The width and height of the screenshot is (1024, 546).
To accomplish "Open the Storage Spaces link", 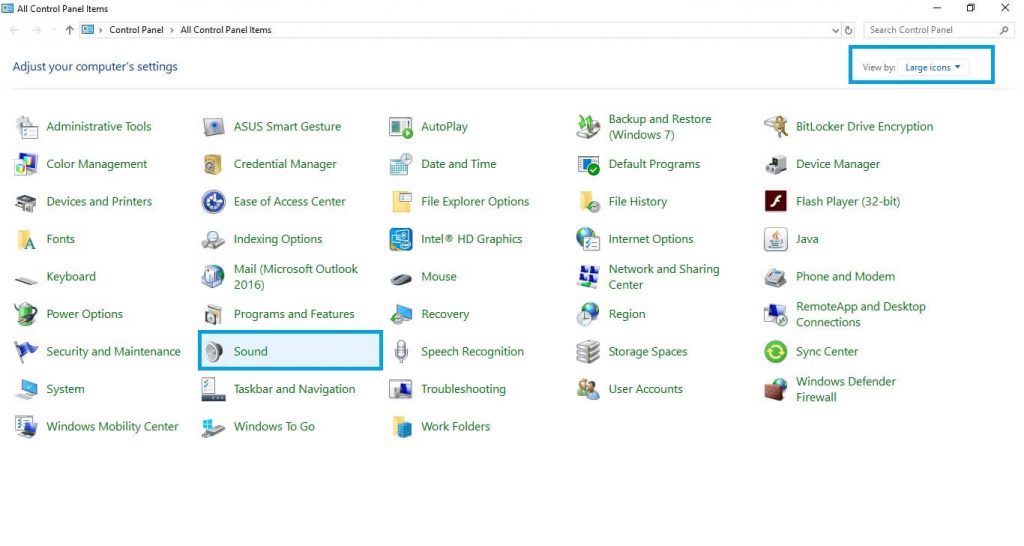I will (x=648, y=351).
